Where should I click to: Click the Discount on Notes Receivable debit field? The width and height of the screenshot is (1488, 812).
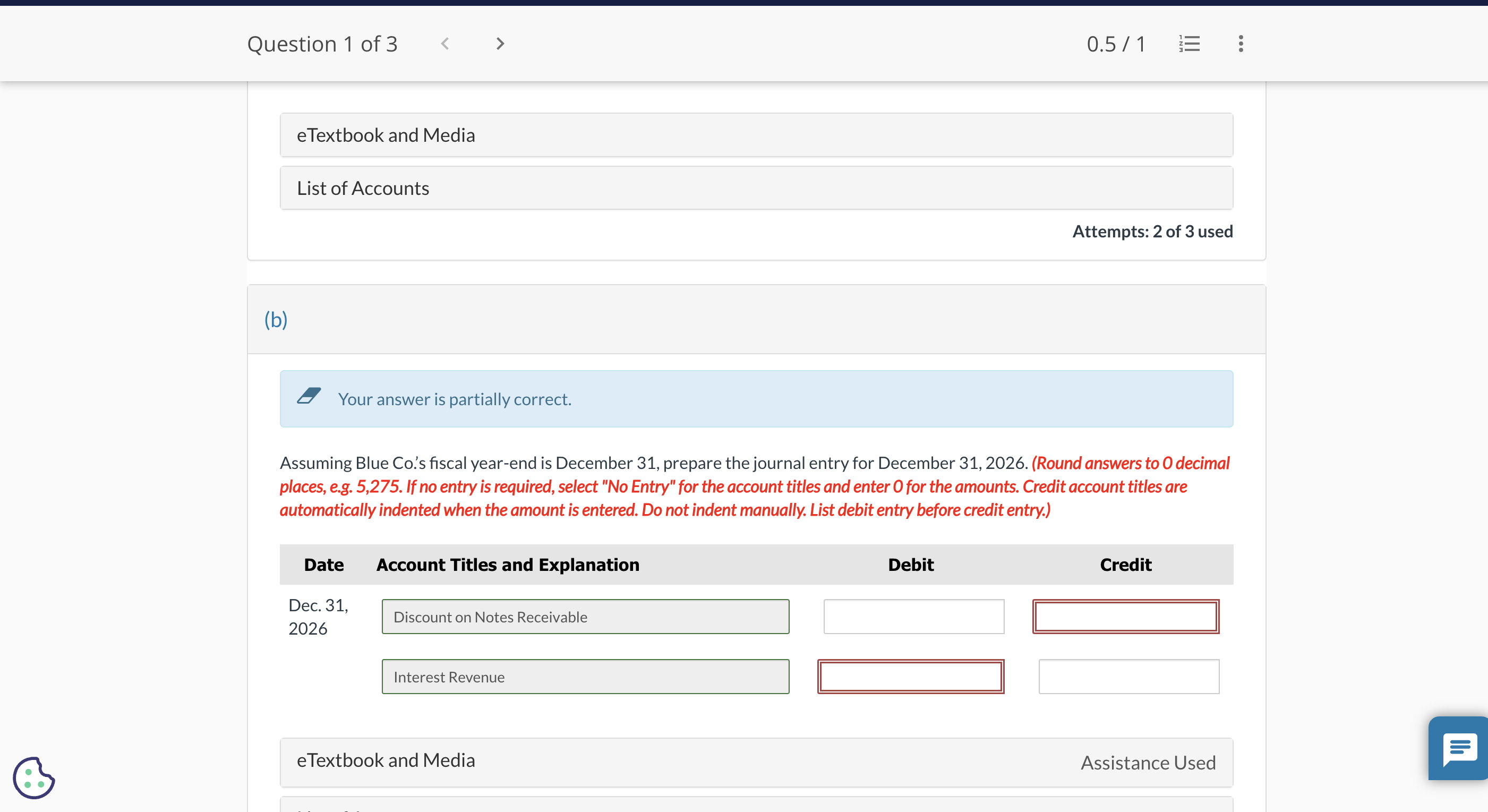912,617
